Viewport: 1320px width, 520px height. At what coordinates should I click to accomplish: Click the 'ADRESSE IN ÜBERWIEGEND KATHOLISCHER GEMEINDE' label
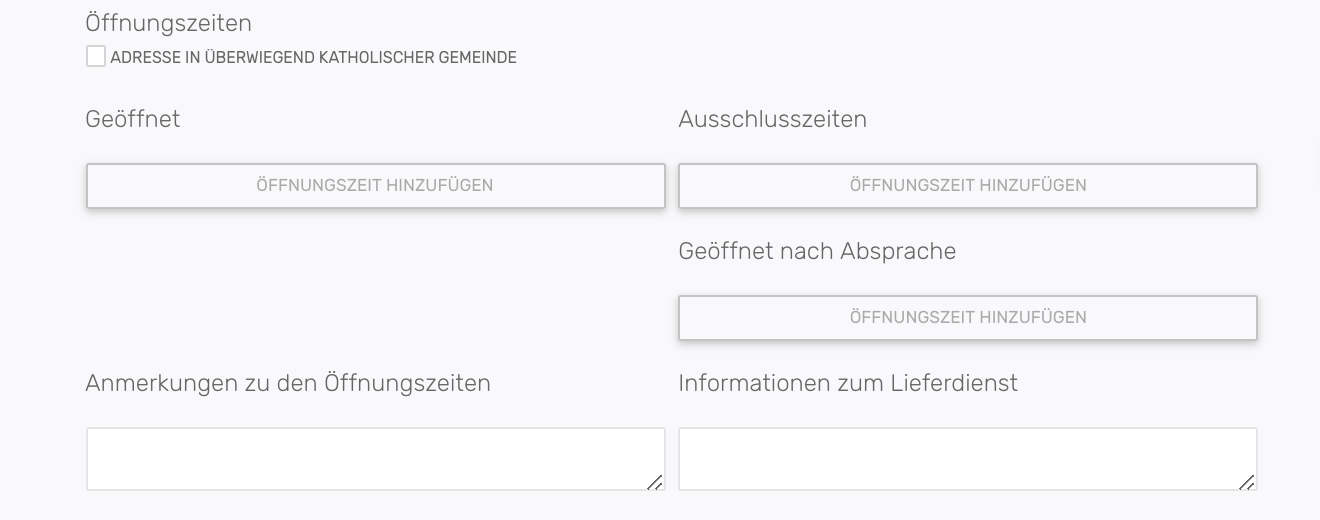[313, 58]
